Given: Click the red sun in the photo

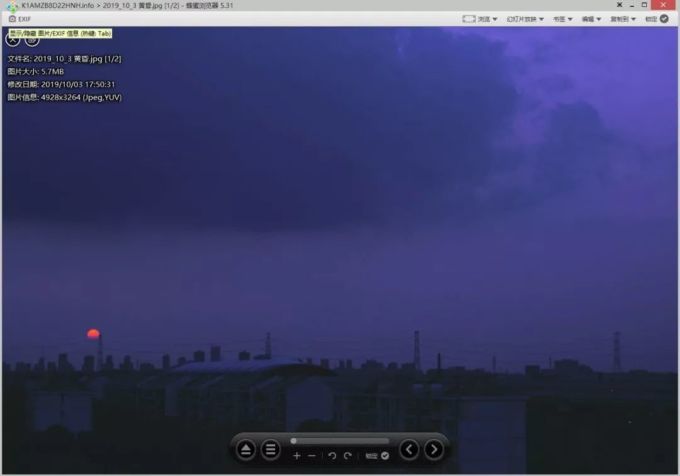Looking at the screenshot, I should tap(93, 334).
